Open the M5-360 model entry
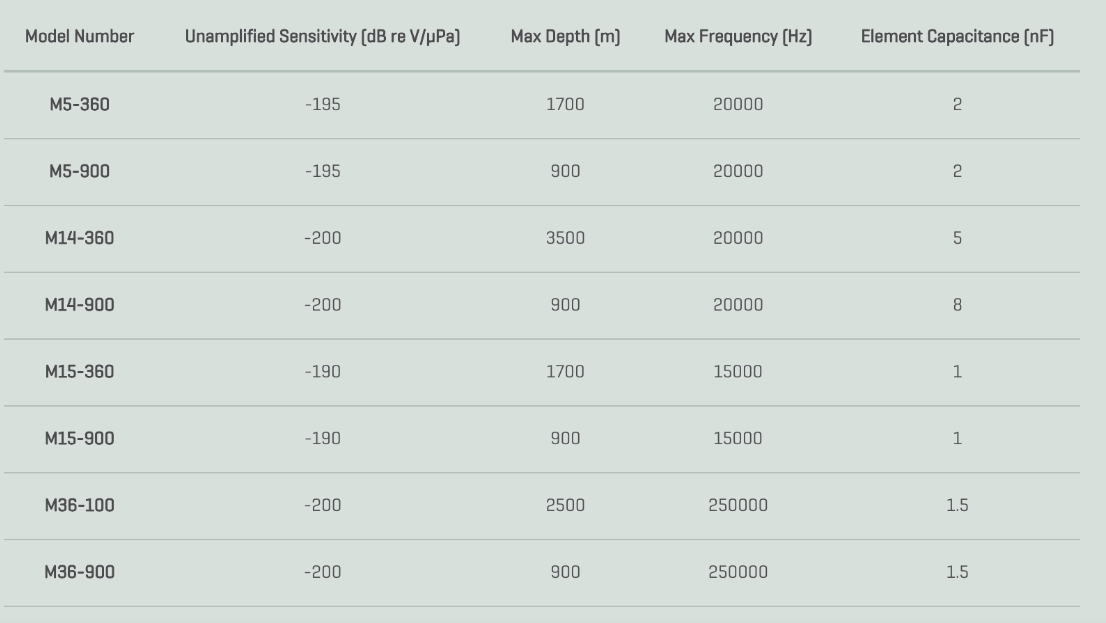This screenshot has width=1106, height=623. point(80,104)
